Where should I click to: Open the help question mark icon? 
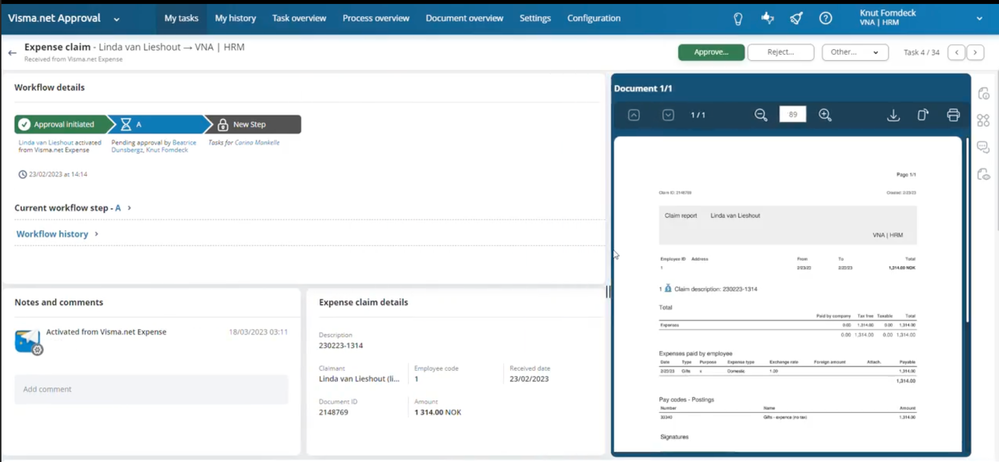click(826, 18)
